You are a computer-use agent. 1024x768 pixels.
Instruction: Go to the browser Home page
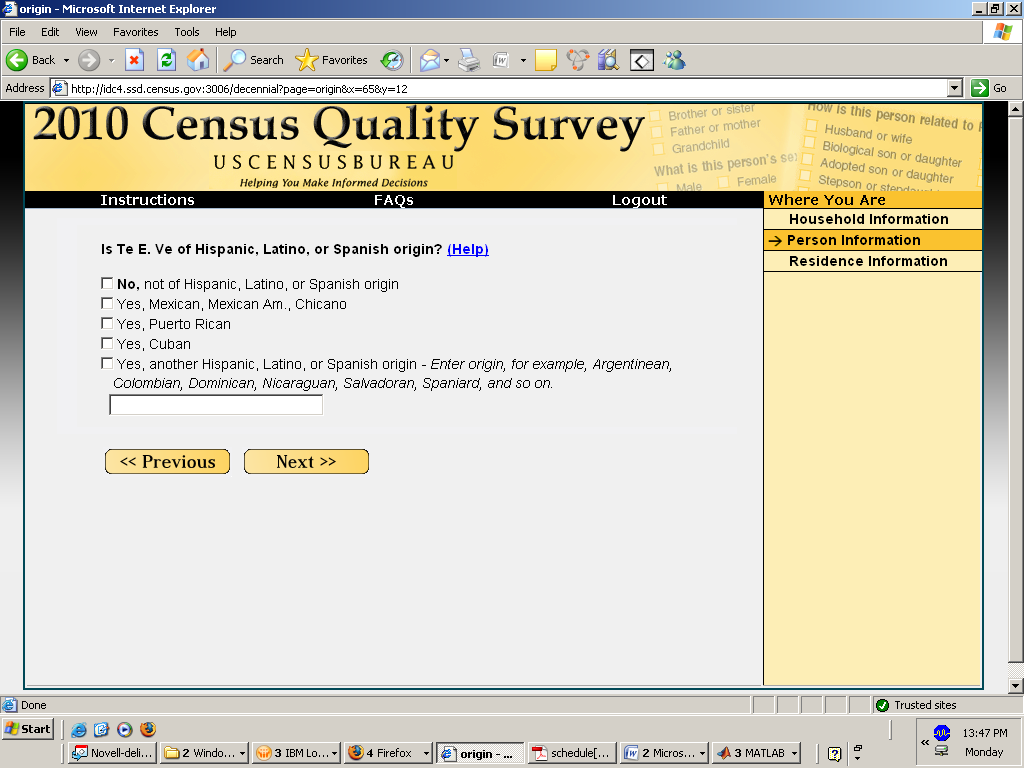point(198,60)
